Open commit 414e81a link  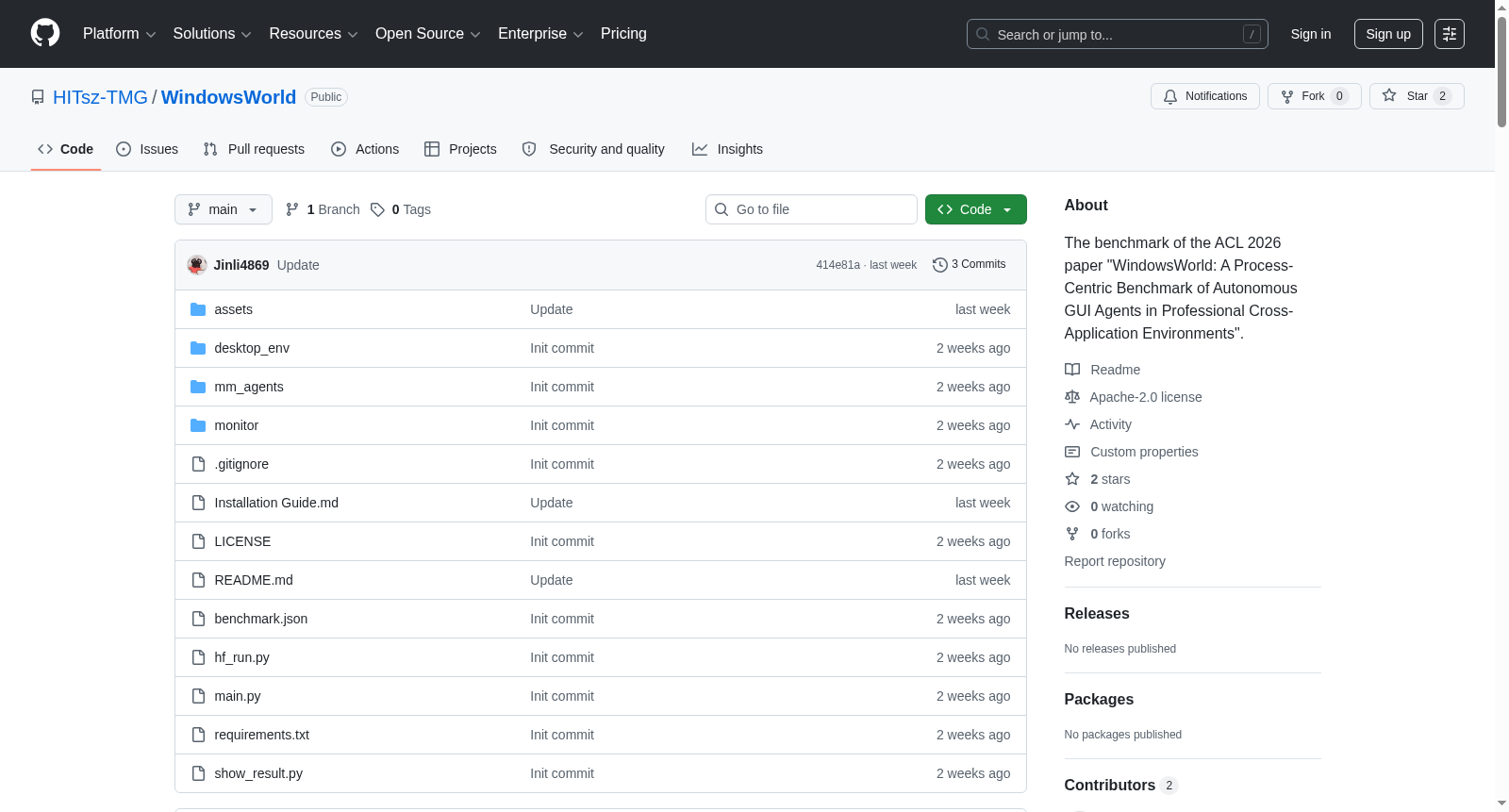[837, 265]
